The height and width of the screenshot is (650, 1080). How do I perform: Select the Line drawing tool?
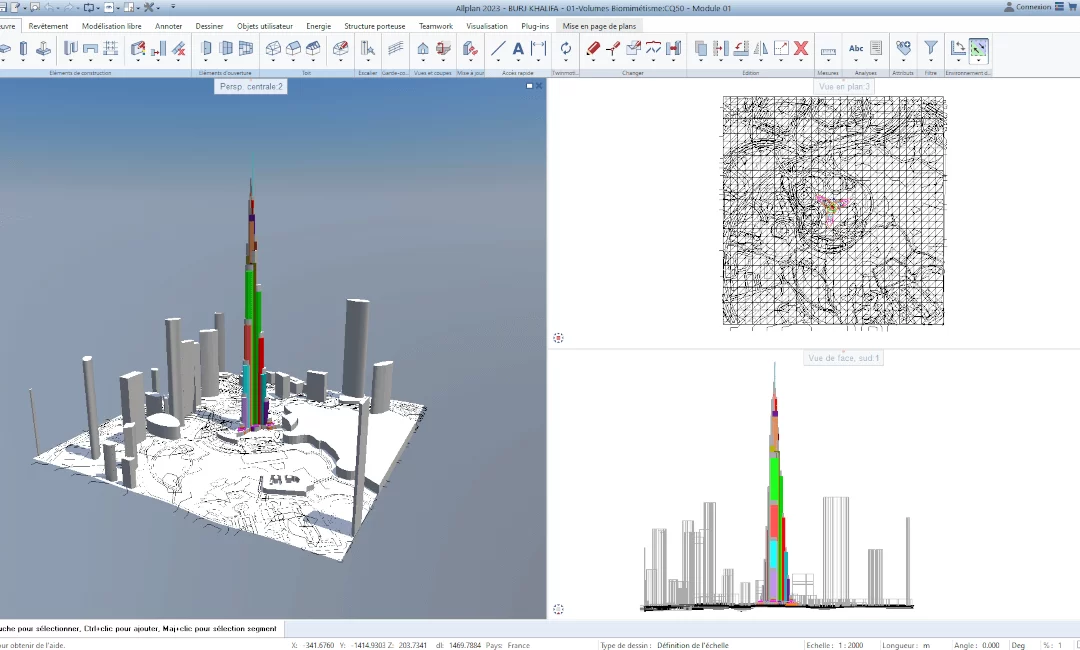[x=498, y=48]
